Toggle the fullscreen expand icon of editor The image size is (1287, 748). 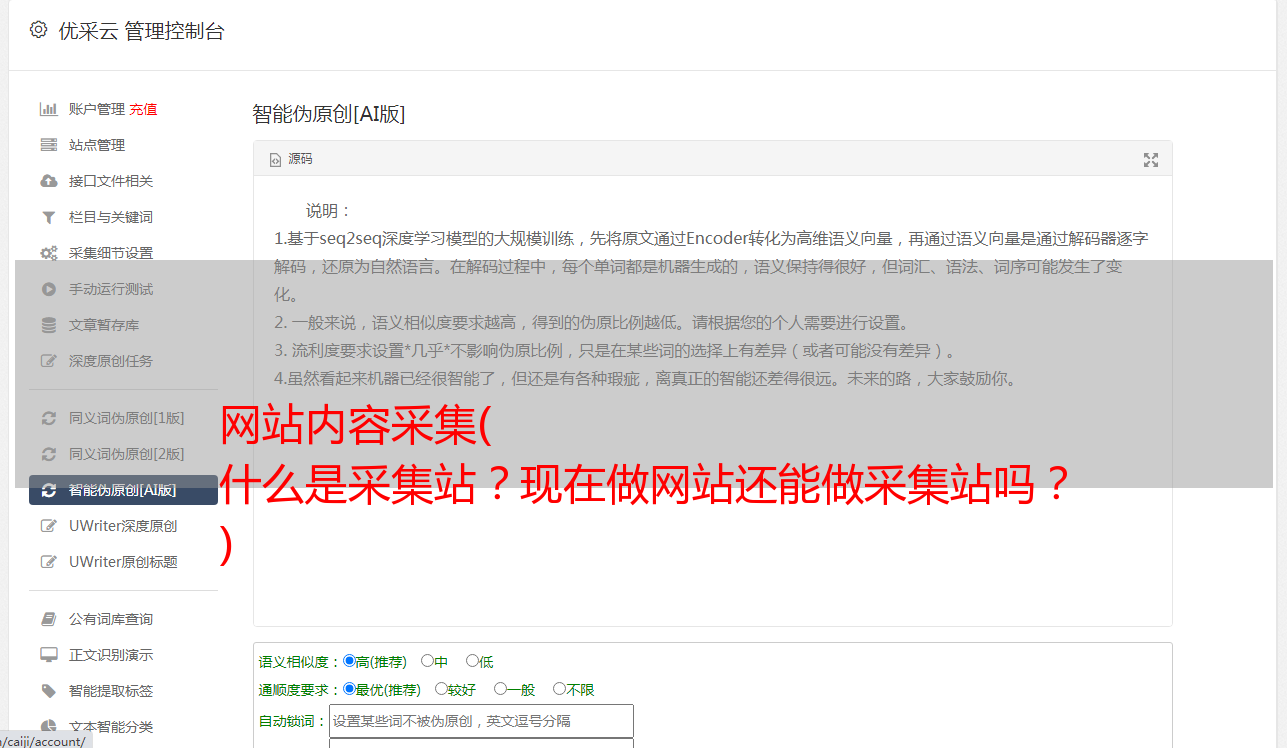pyautogui.click(x=1151, y=160)
